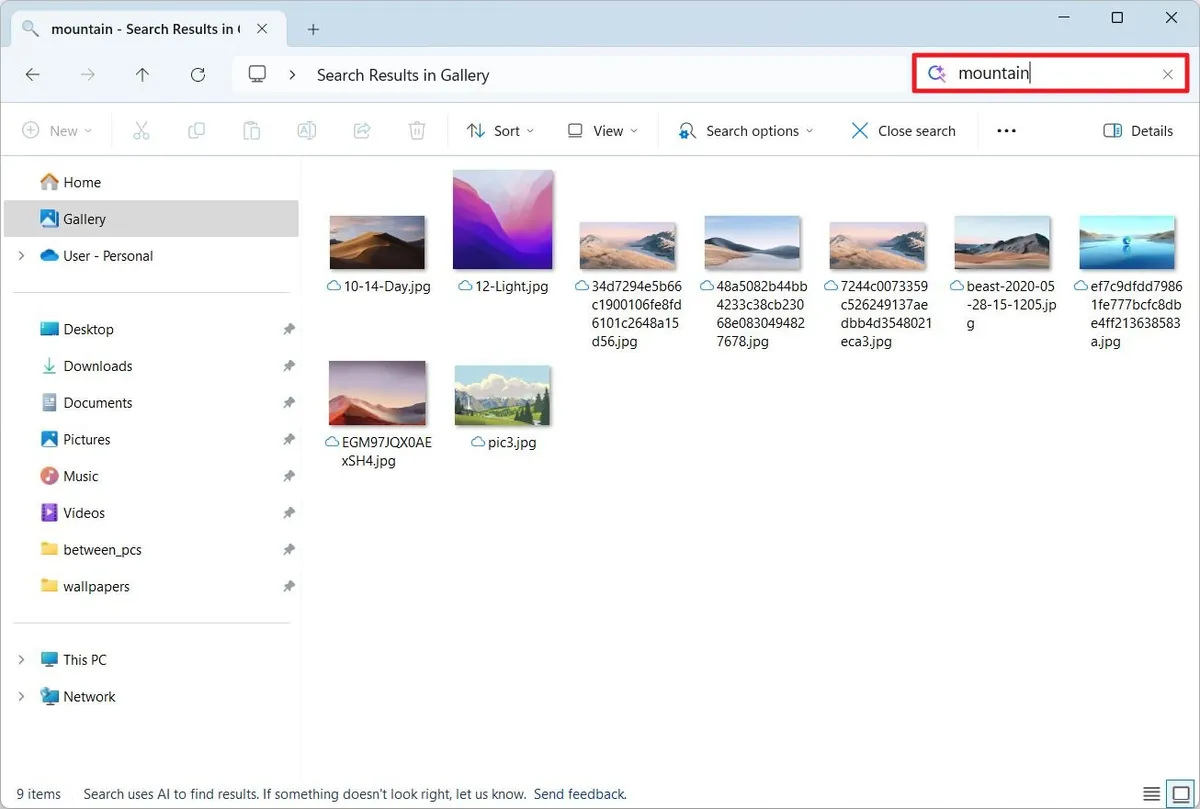1200x809 pixels.
Task: Click the Copy icon
Action: 196,130
